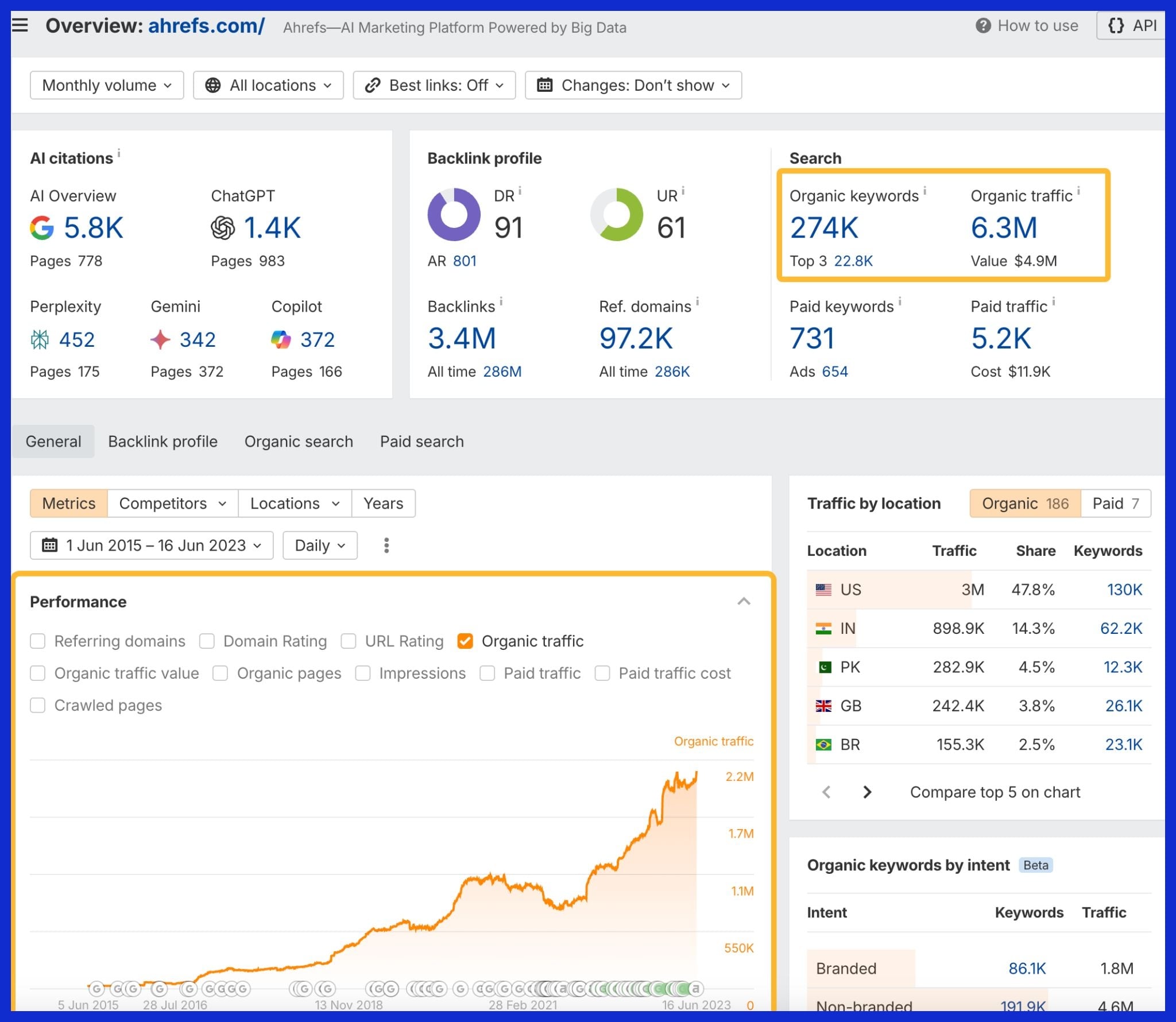Enable the Impressions checkbox
The height and width of the screenshot is (1022, 1176).
(x=363, y=673)
